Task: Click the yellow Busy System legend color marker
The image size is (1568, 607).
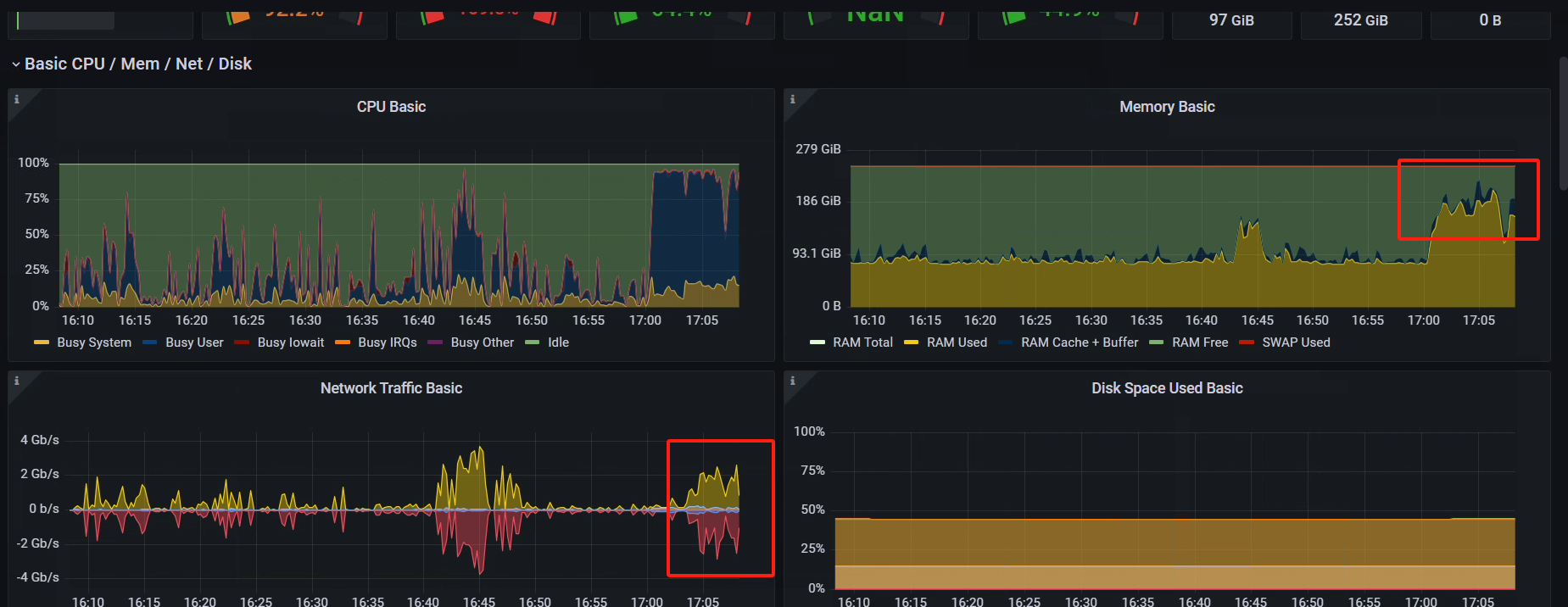Action: click(x=42, y=342)
